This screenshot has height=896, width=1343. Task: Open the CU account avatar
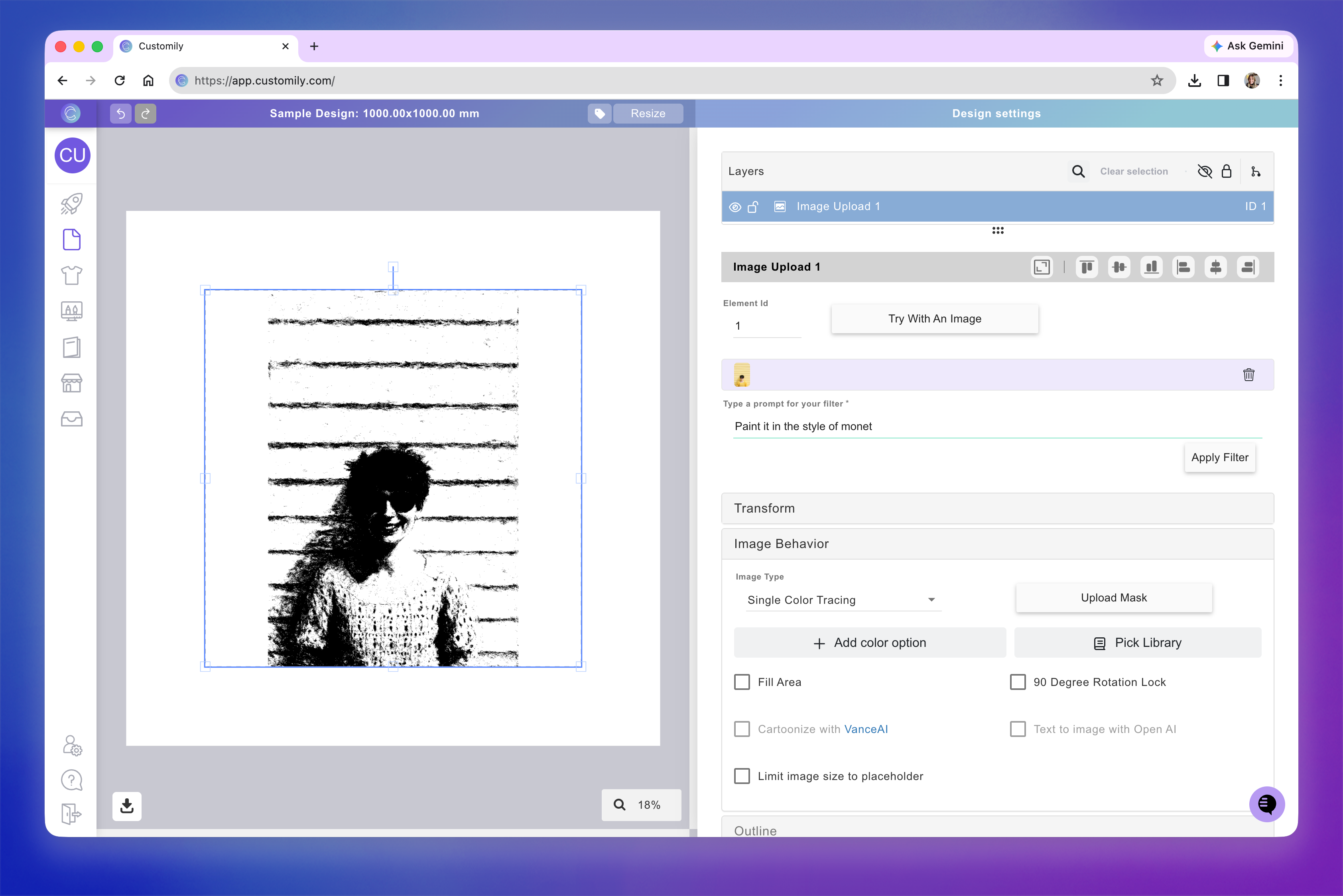72,155
